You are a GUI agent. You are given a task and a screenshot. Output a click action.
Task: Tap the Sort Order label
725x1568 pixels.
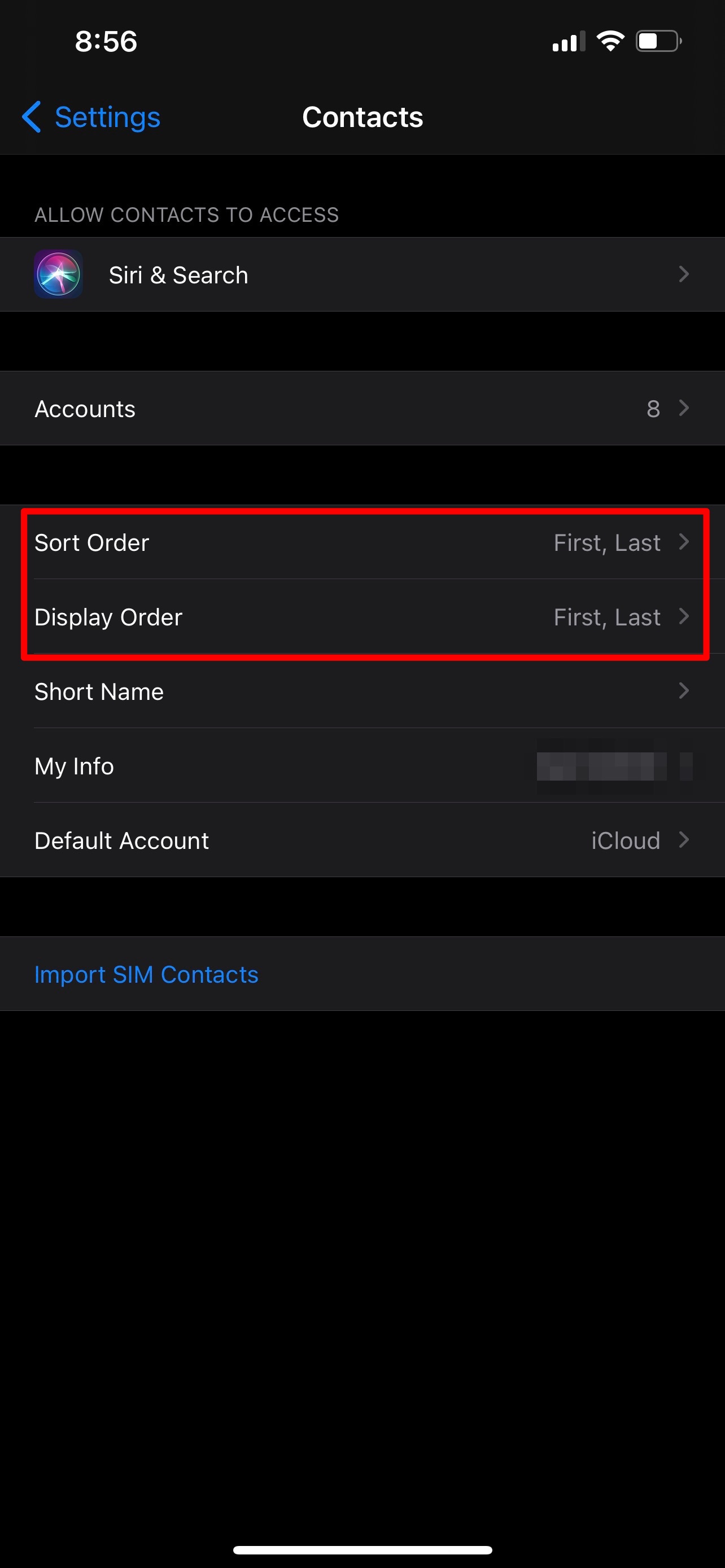(91, 542)
